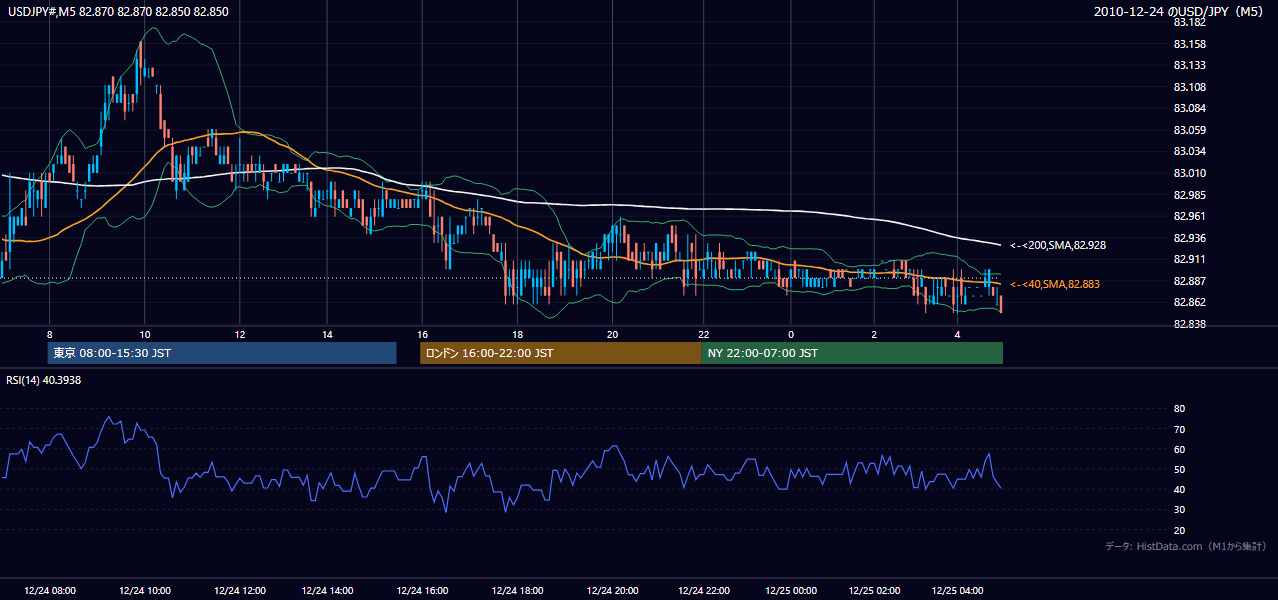Select the London 16:00-22:00 JST session bar
The image size is (1278, 600).
(x=560, y=353)
